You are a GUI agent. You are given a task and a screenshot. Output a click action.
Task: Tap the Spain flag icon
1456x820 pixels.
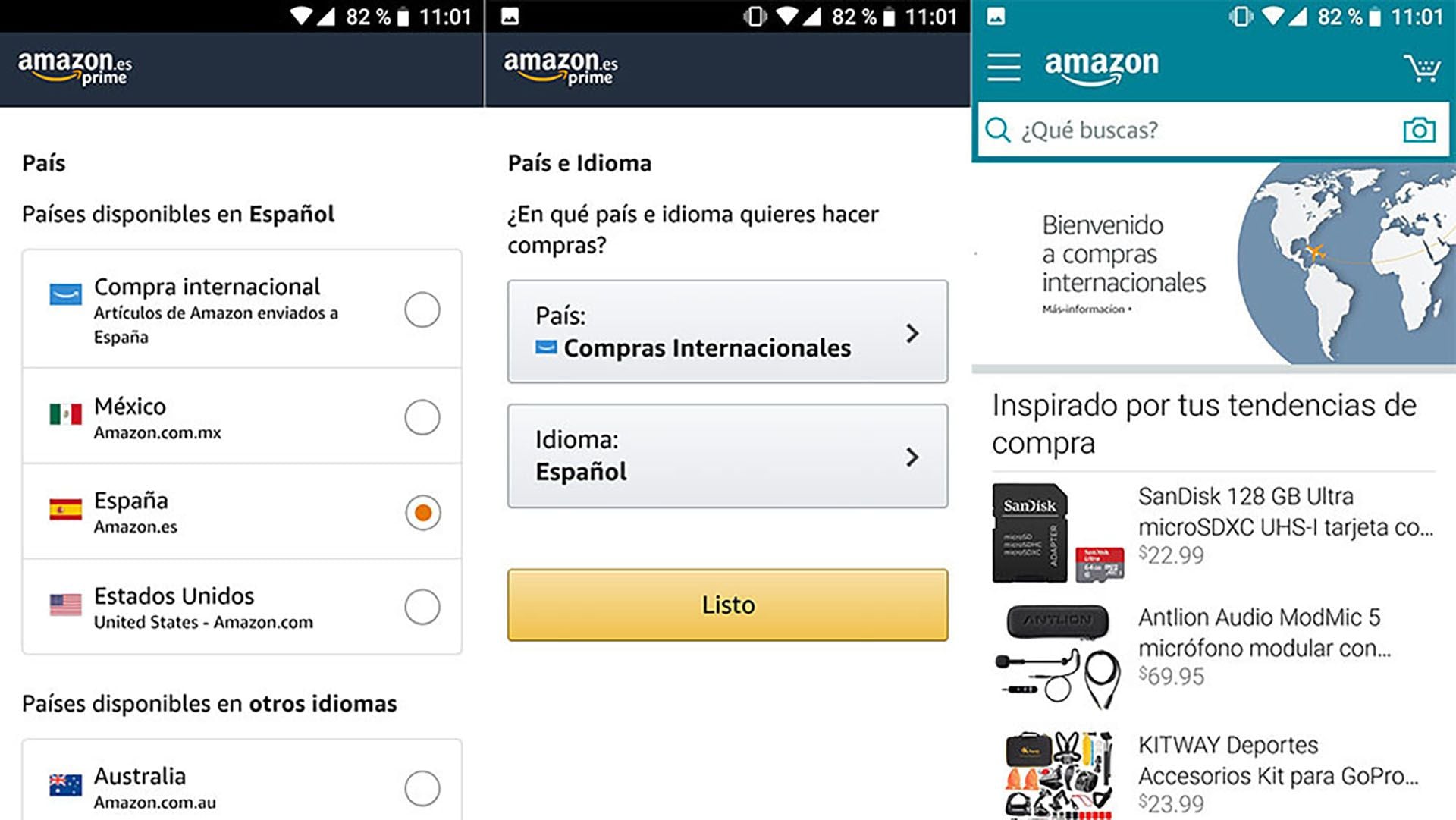[x=65, y=509]
